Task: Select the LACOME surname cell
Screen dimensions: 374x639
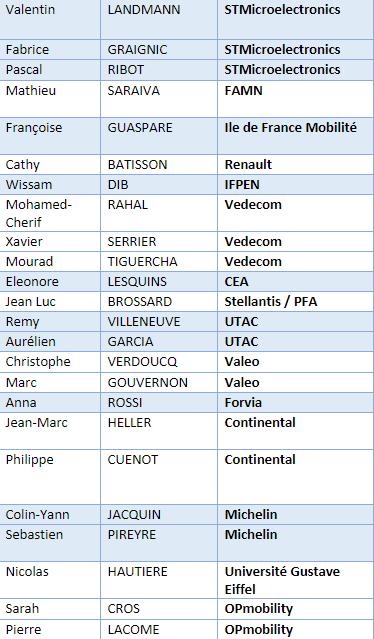Action: coord(159,630)
